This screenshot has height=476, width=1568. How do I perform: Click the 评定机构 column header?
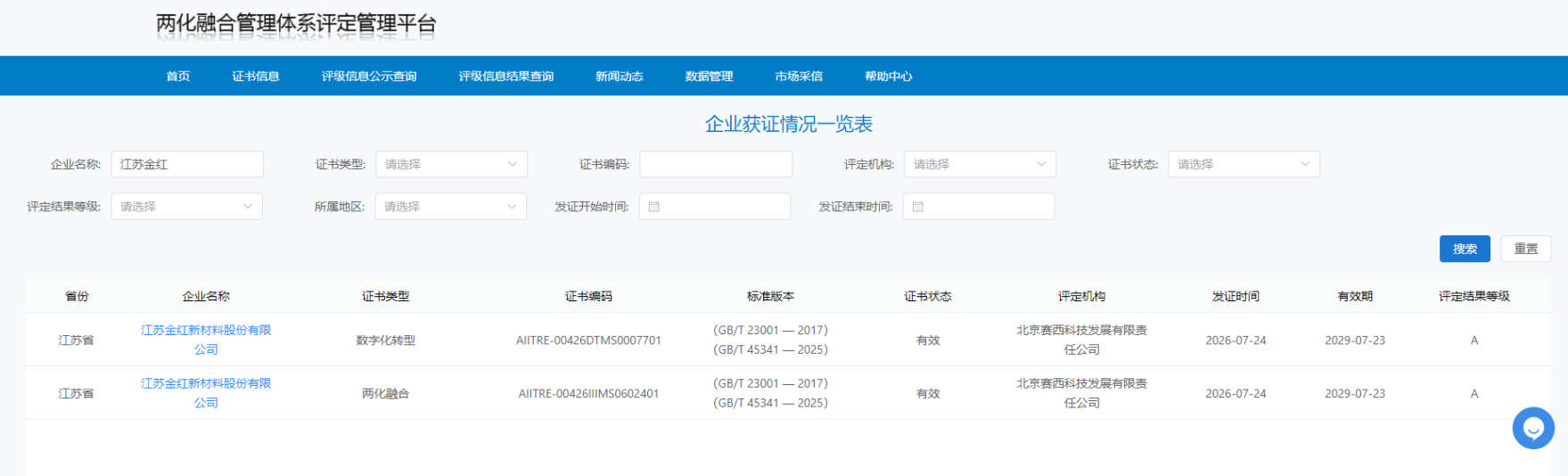[x=1081, y=296]
